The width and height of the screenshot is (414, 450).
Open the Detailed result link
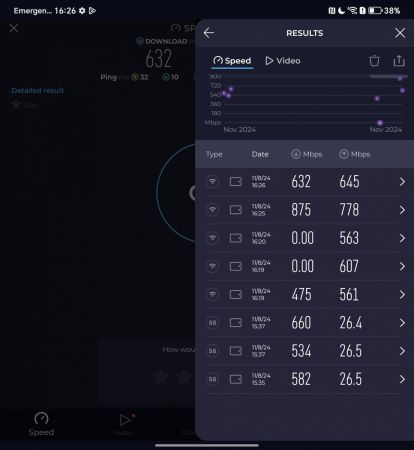tap(38, 91)
